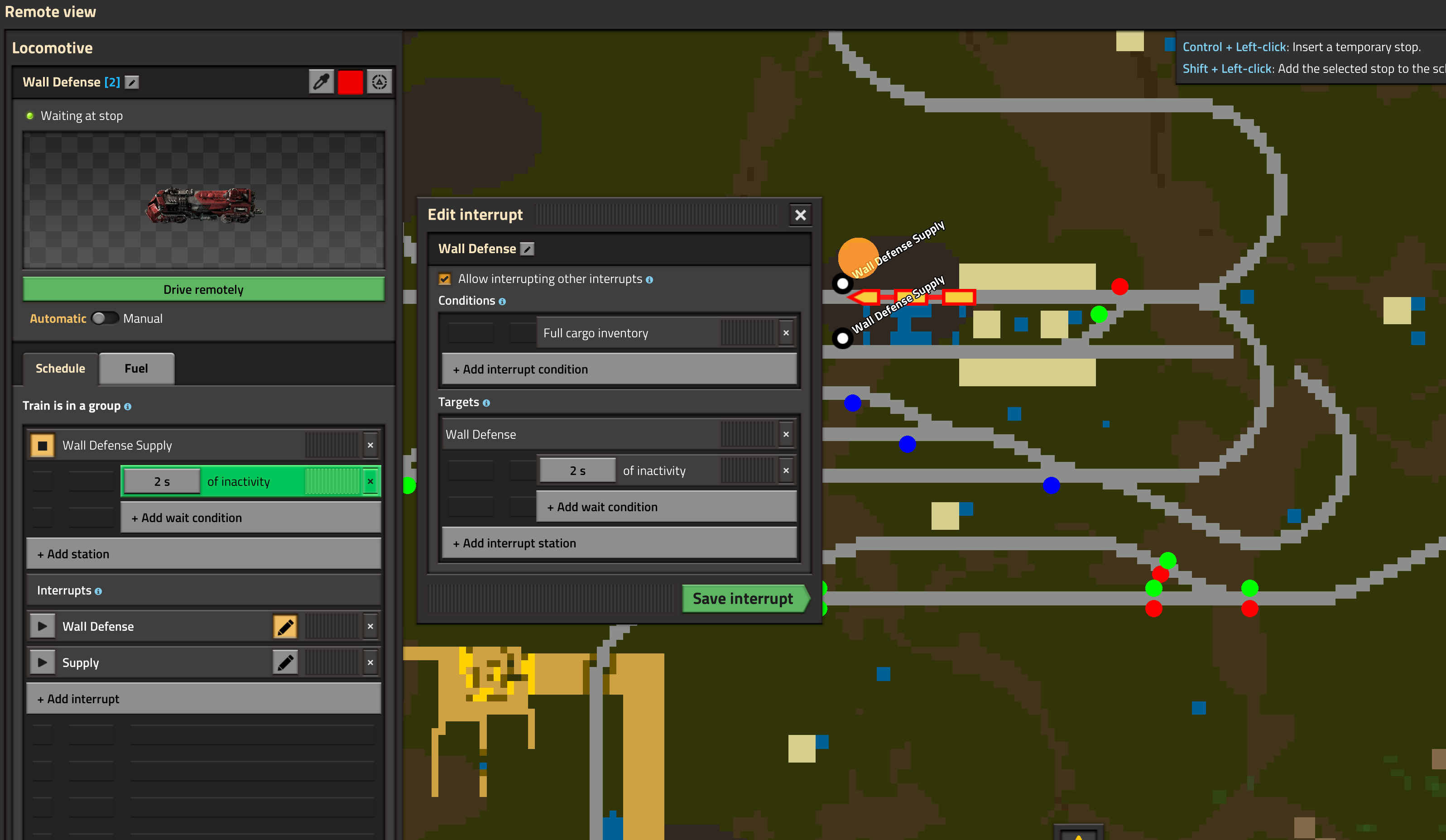Viewport: 1446px width, 840px height.
Task: Open the red train color swatch
Action: click(x=350, y=82)
